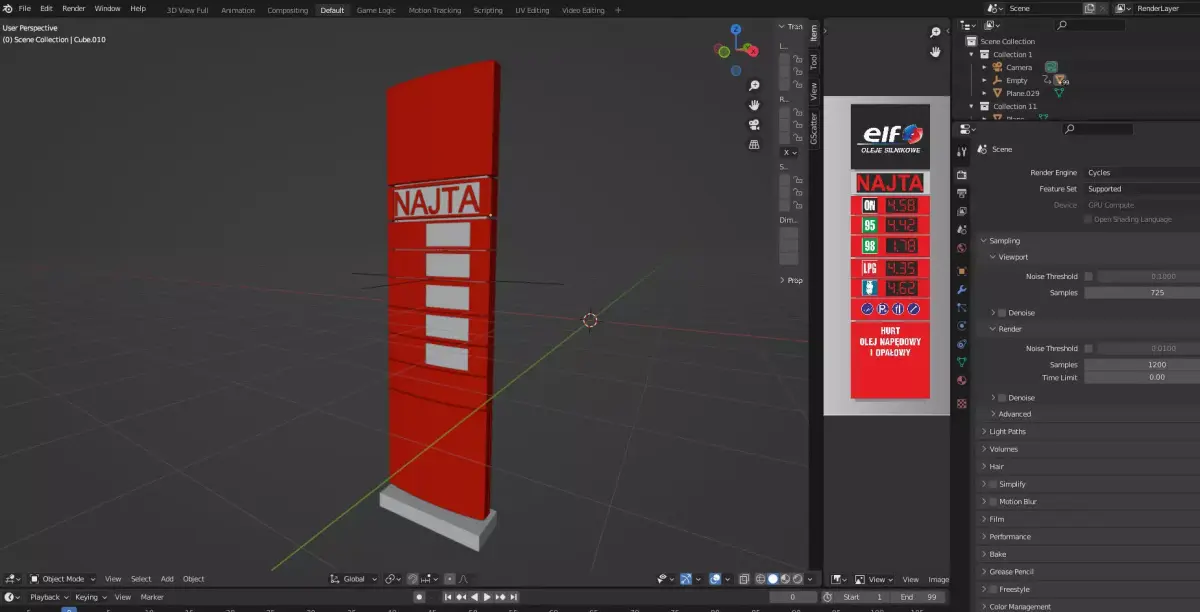Click the Time Limit field showing 0.00
Viewport: 1200px width, 612px height.
[x=1142, y=377]
